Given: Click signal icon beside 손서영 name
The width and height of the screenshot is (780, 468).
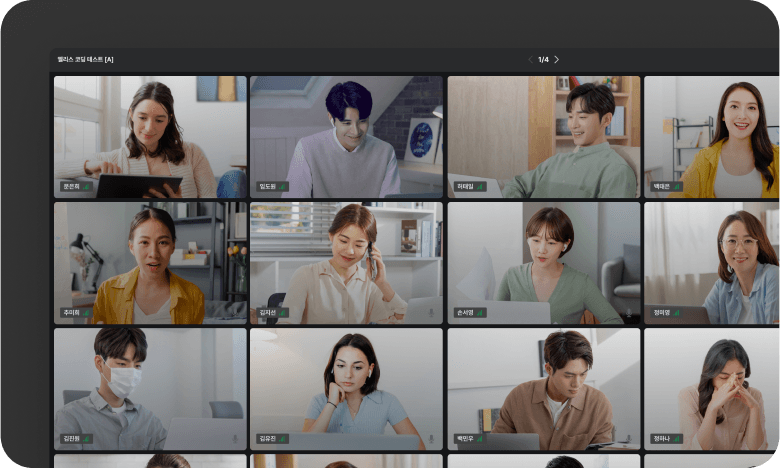Looking at the screenshot, I should [480, 312].
